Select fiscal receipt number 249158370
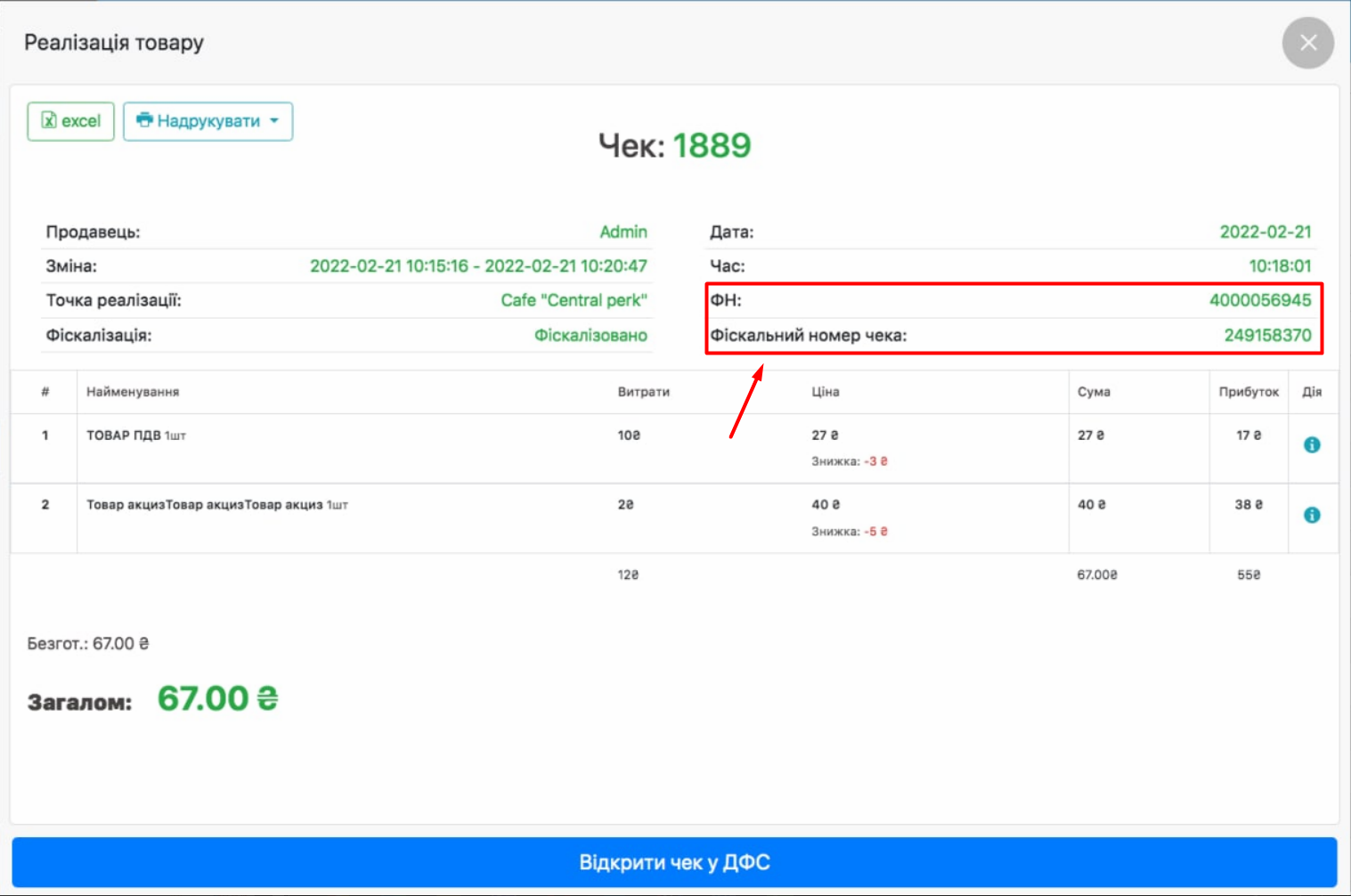 (1266, 336)
